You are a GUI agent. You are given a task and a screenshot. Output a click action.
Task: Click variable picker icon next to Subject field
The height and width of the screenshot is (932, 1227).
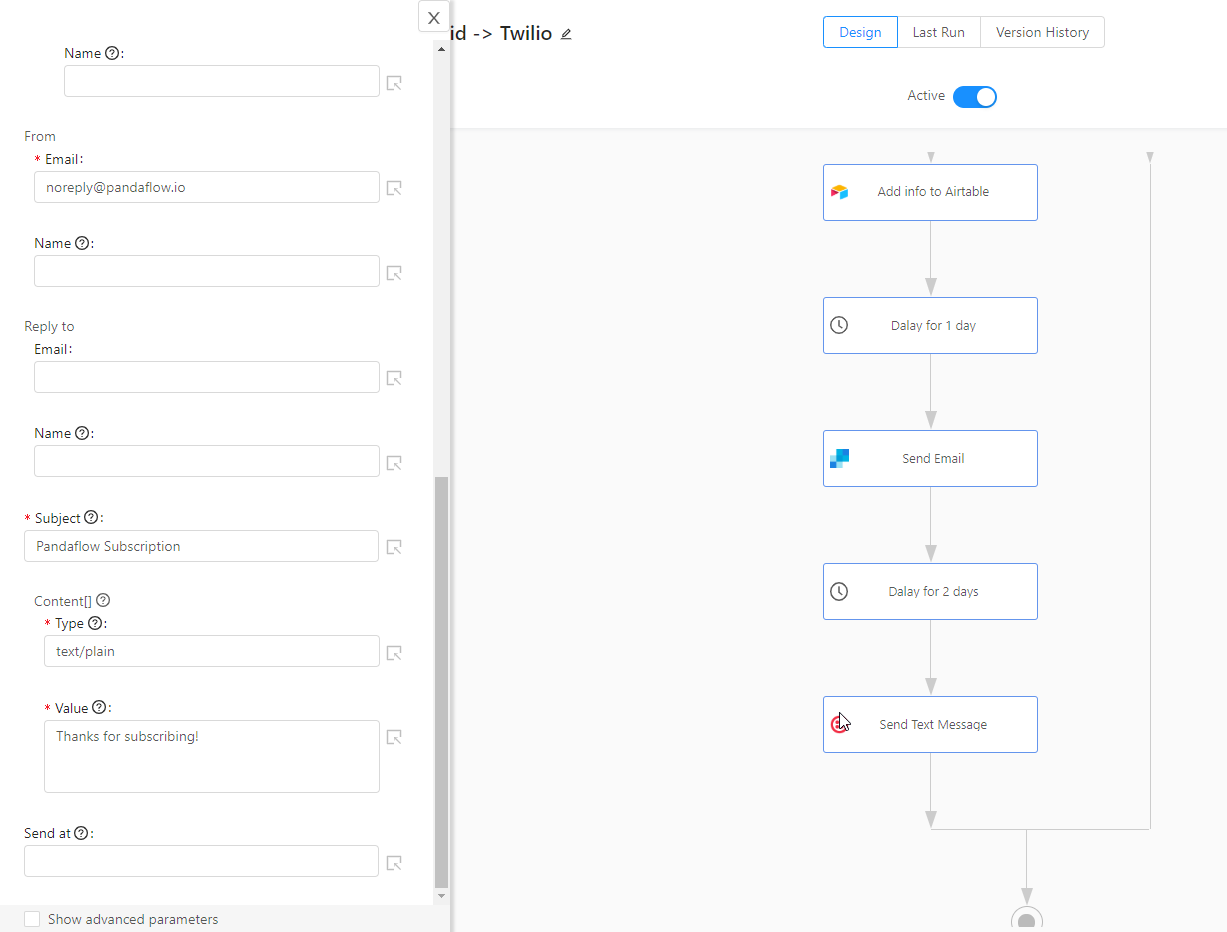tap(394, 547)
